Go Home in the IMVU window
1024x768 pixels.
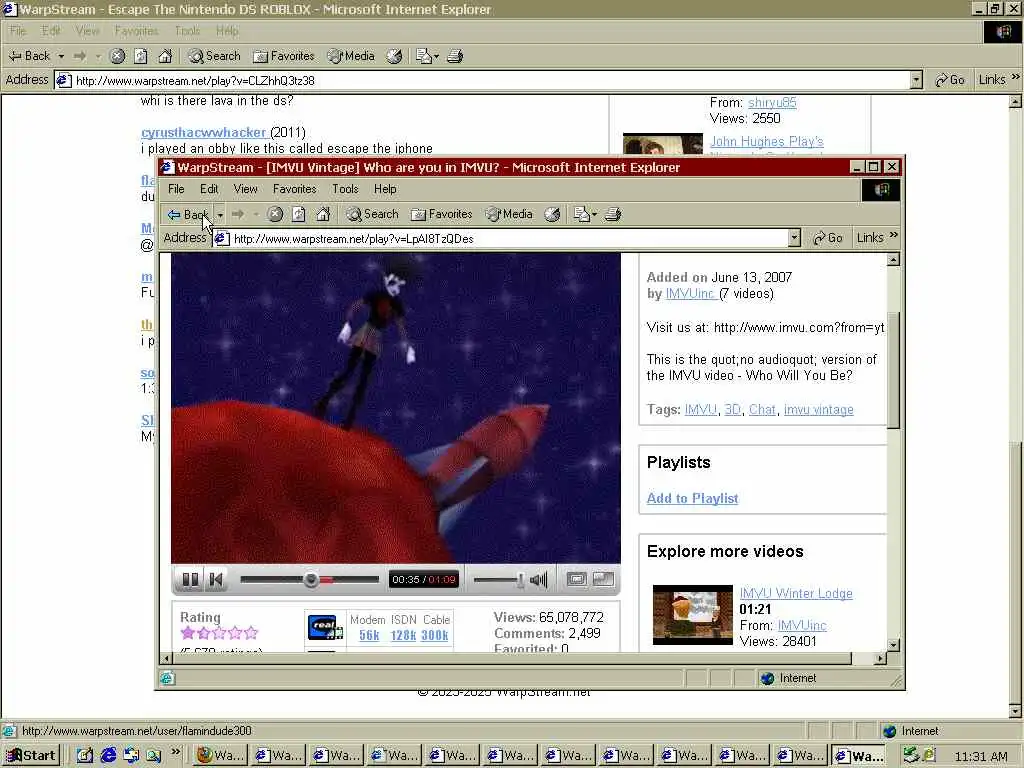(x=323, y=214)
